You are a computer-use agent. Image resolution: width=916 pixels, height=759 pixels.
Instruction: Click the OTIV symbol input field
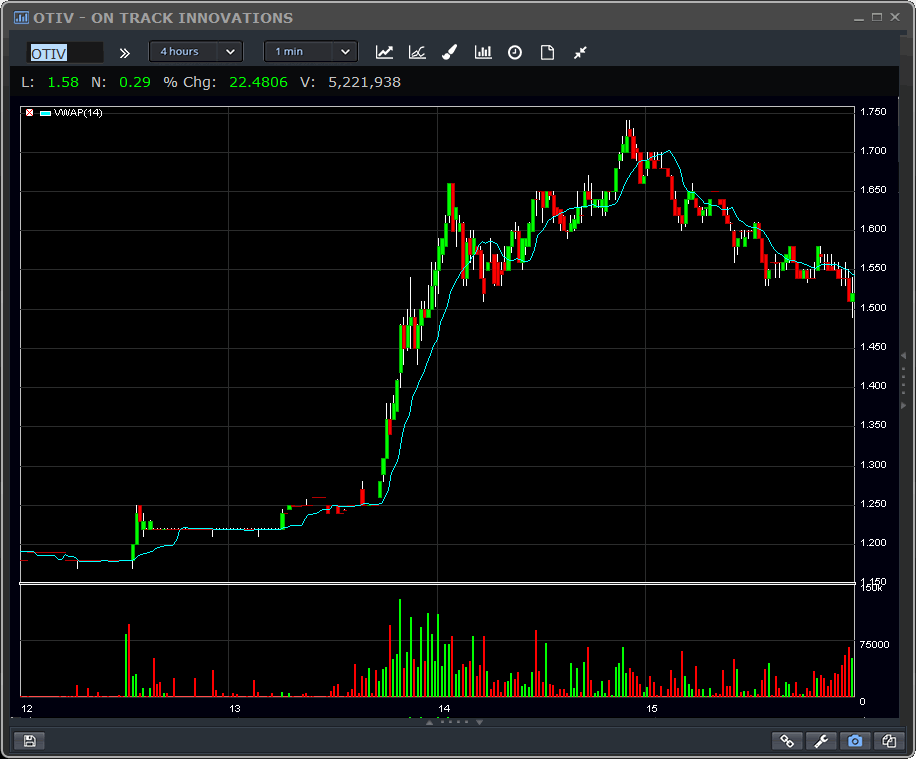(65, 53)
